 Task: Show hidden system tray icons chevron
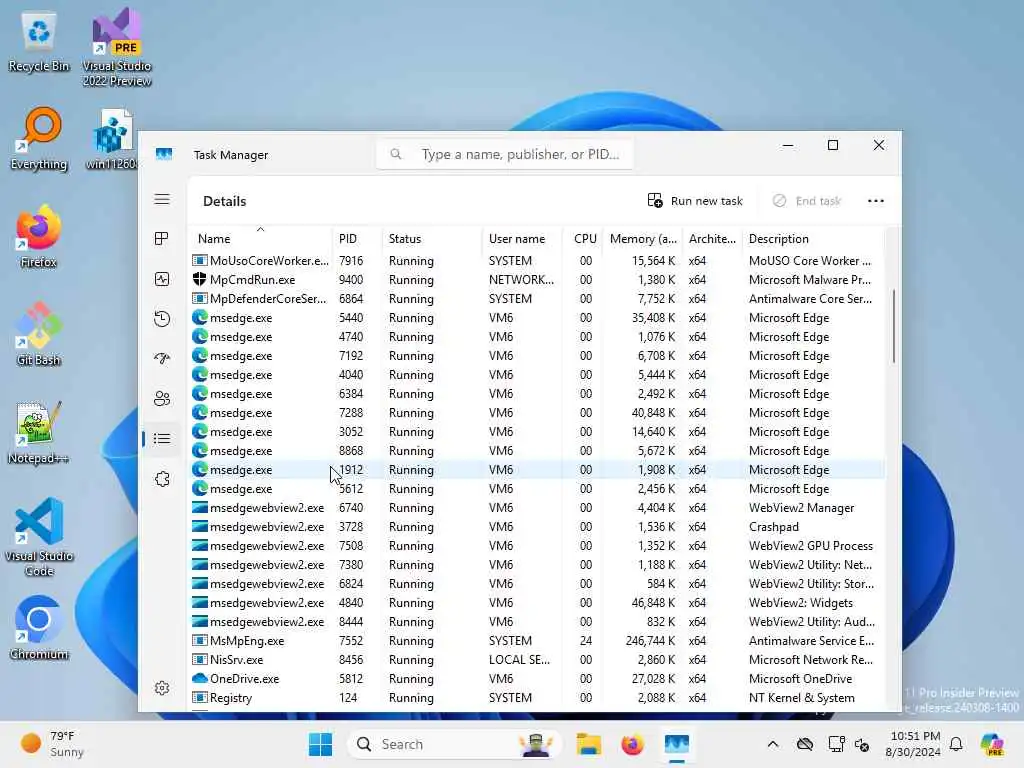tap(773, 744)
